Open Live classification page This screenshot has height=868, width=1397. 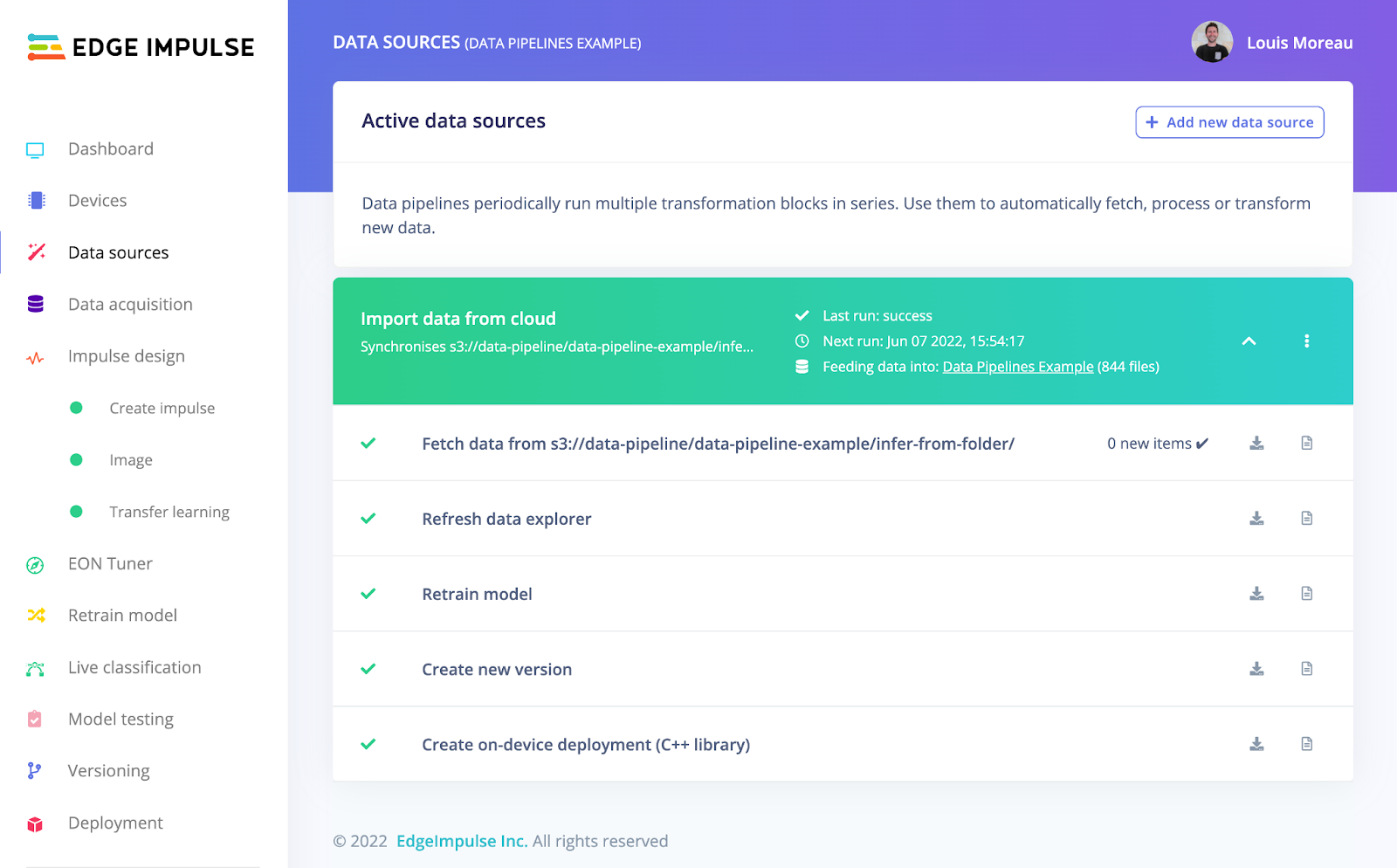[134, 667]
